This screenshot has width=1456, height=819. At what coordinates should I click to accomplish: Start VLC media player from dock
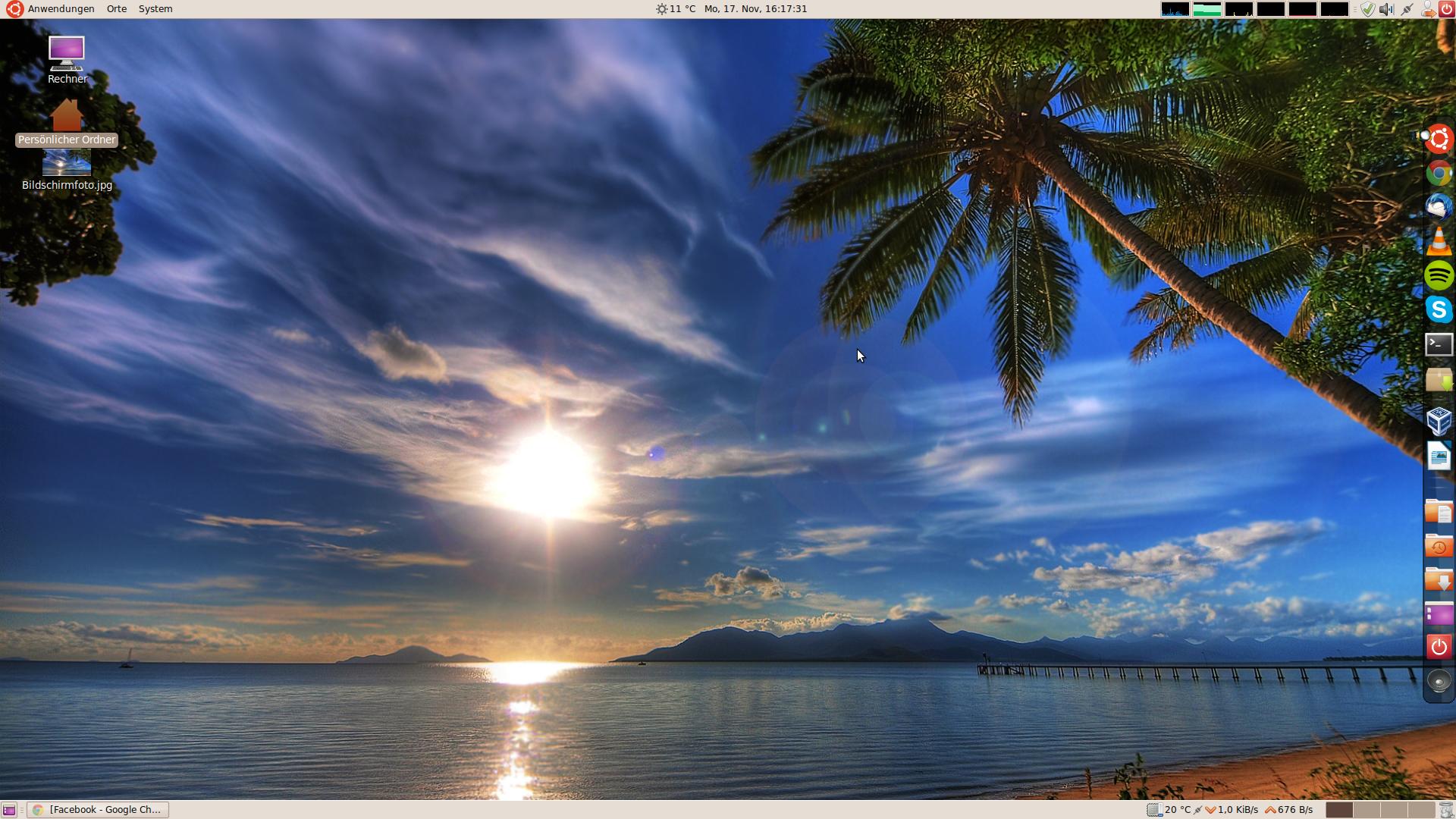[x=1439, y=242]
